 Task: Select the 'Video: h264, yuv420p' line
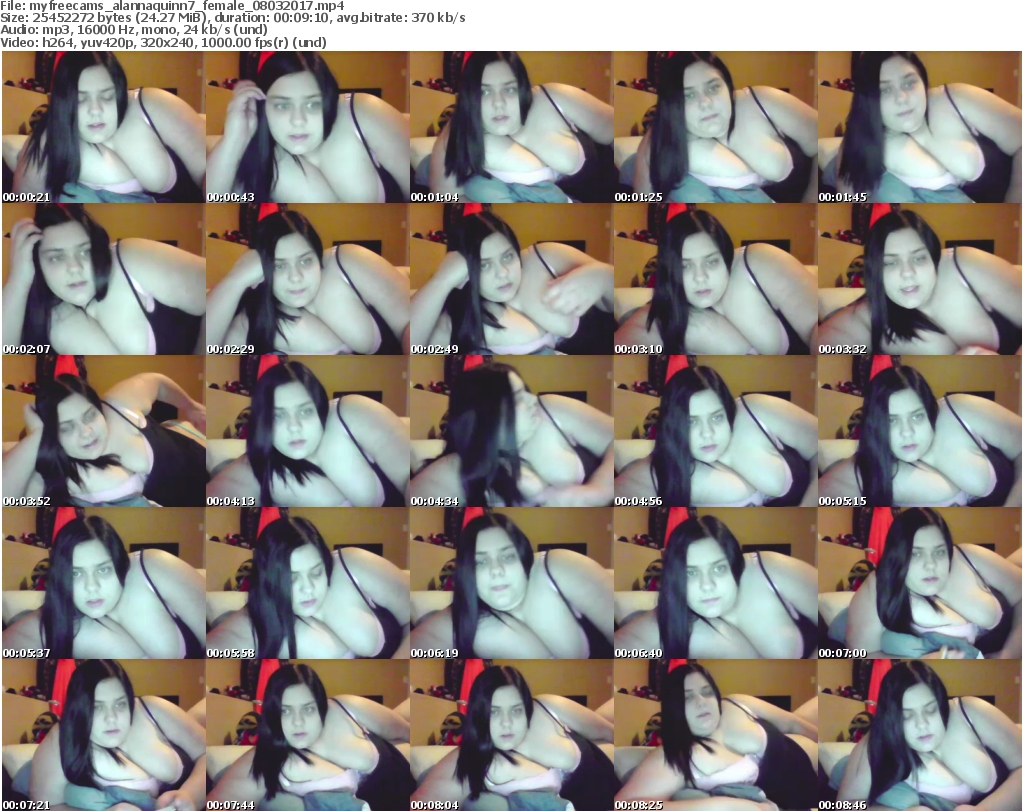(x=163, y=42)
